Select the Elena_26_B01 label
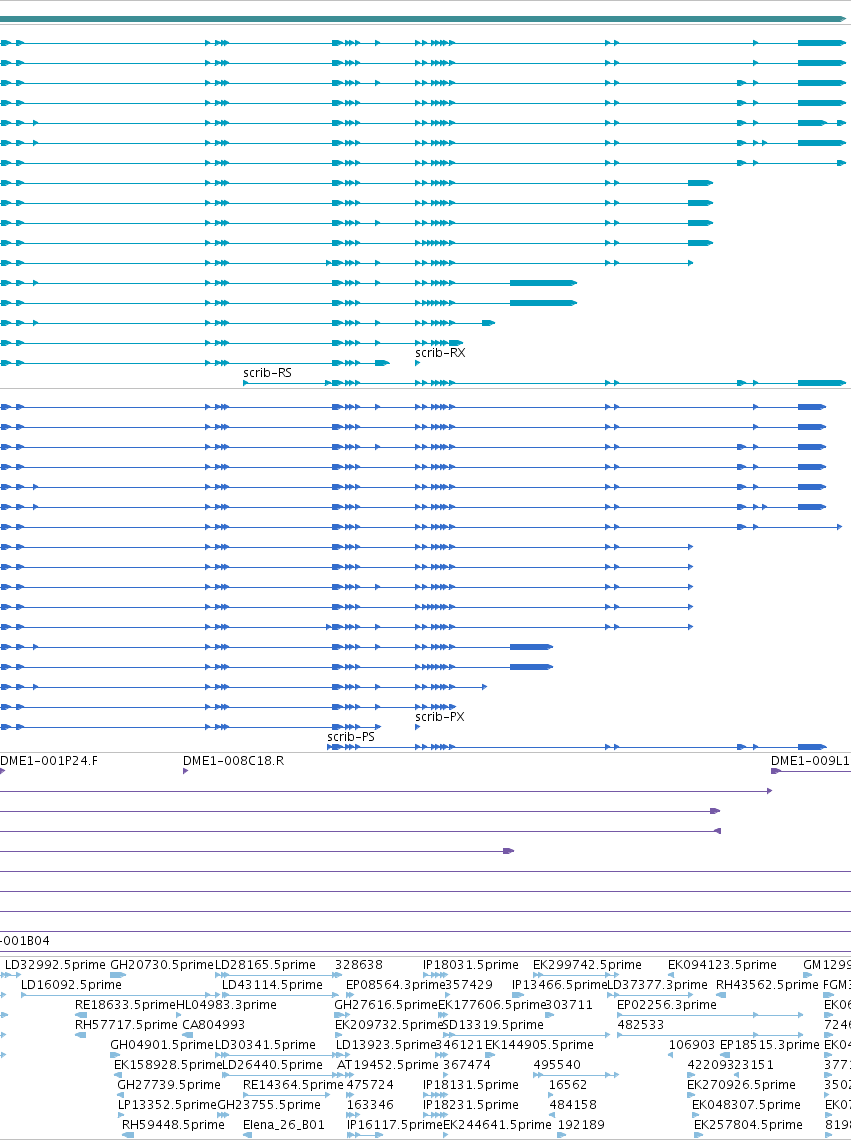 point(284,1125)
